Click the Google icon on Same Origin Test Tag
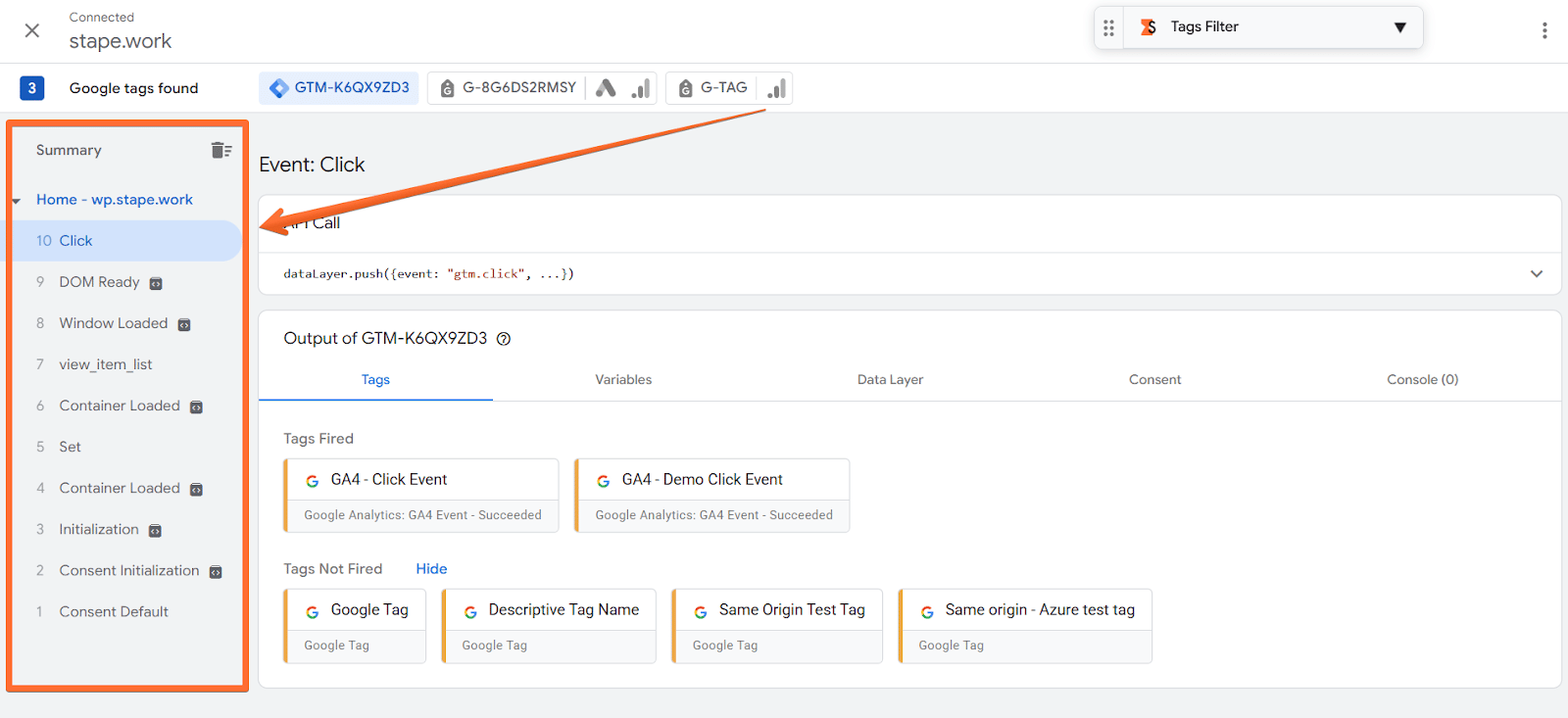Image resolution: width=1568 pixels, height=718 pixels. pos(701,611)
